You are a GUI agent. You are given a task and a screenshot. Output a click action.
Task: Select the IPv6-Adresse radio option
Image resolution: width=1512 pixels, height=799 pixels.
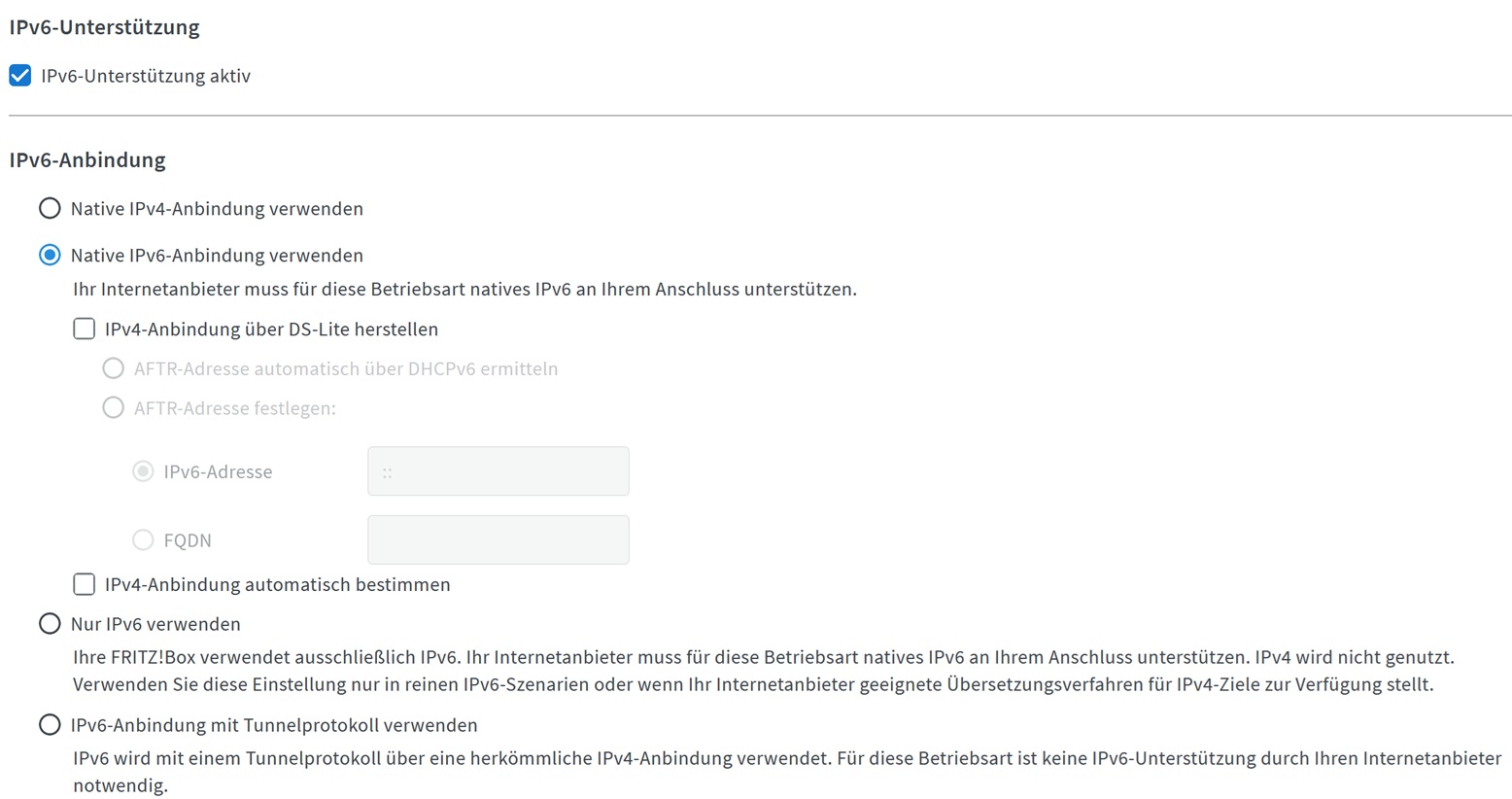pyautogui.click(x=143, y=471)
